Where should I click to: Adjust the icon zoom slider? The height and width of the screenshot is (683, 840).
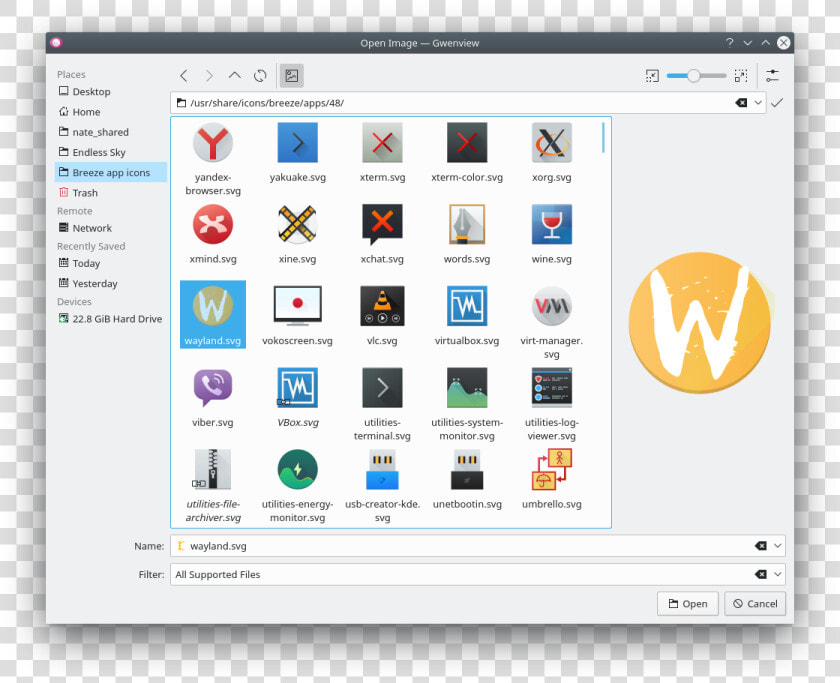pos(696,76)
